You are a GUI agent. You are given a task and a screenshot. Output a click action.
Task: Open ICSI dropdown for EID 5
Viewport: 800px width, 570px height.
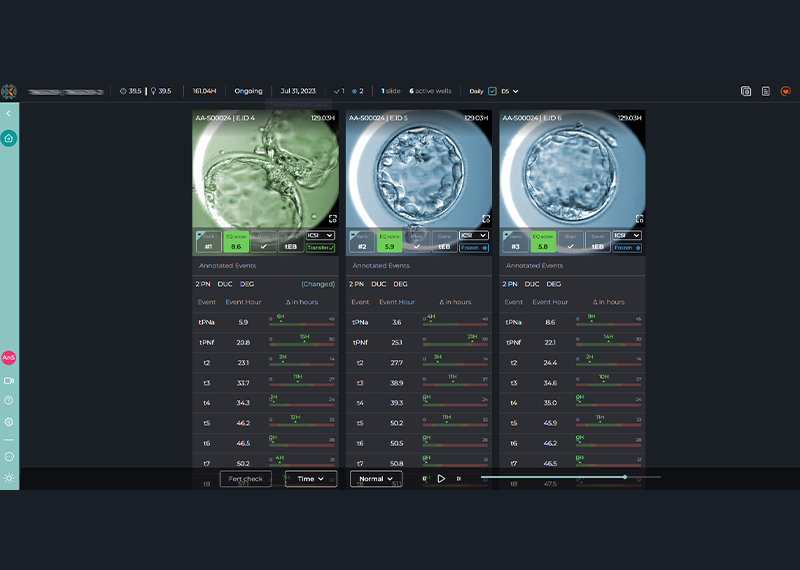pos(473,235)
